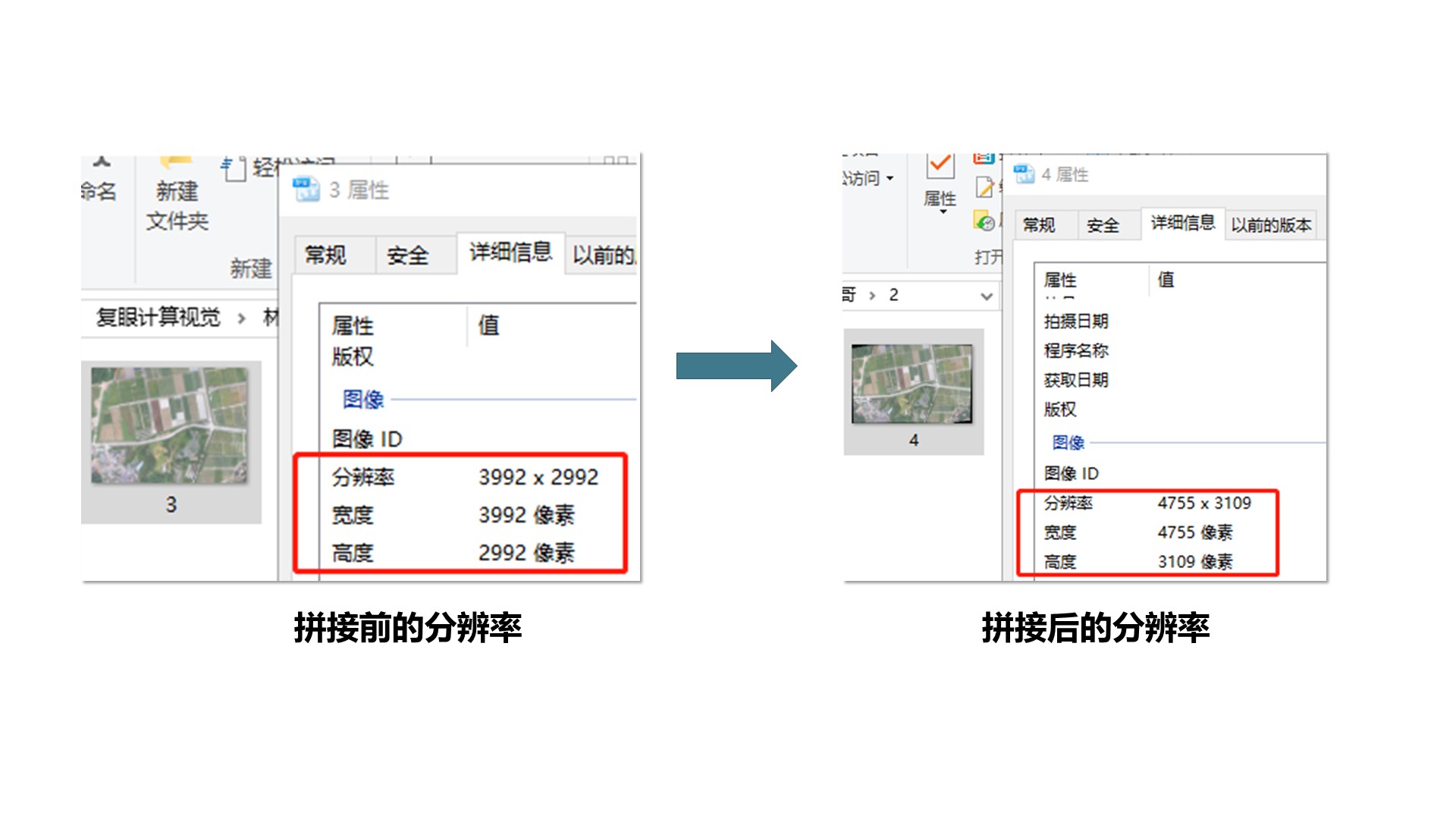
Task: Click the history clock icon in ribbon
Action: coord(984,221)
